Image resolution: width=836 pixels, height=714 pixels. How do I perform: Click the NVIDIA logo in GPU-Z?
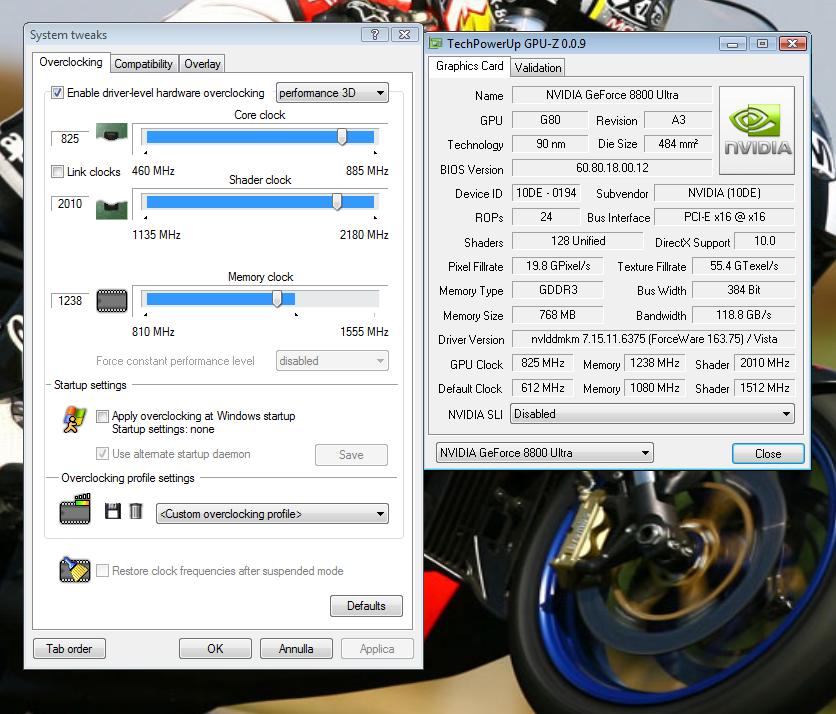pos(757,131)
